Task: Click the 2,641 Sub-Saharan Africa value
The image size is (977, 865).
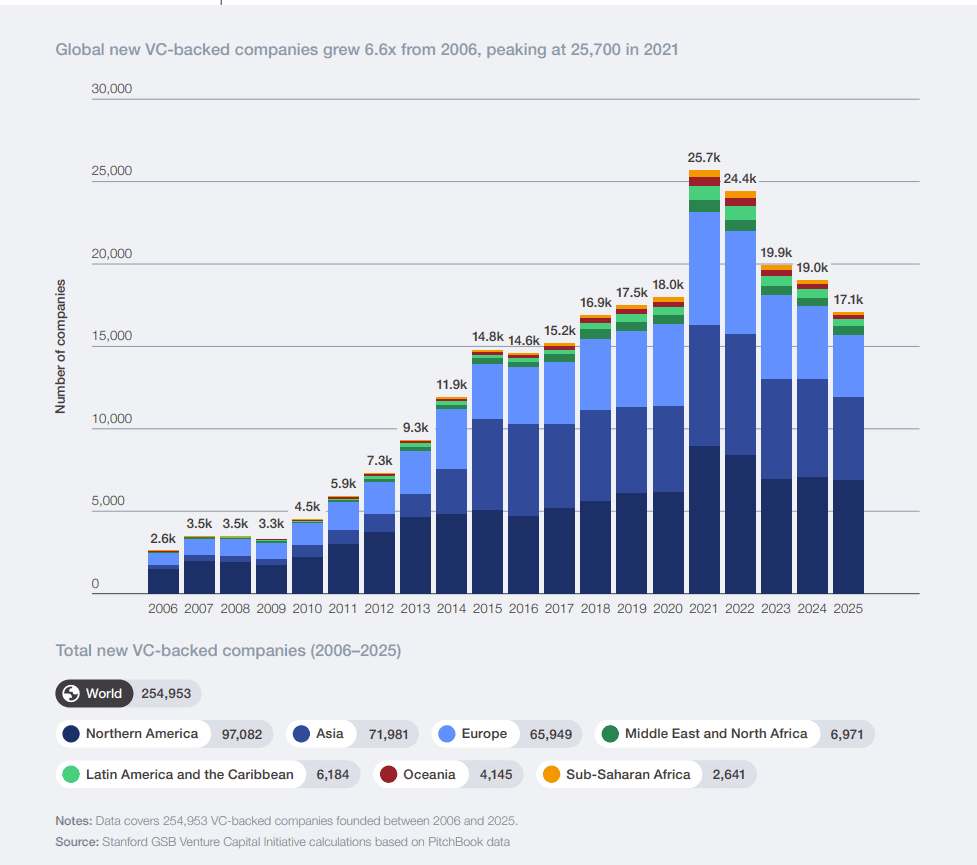Action: coord(728,775)
